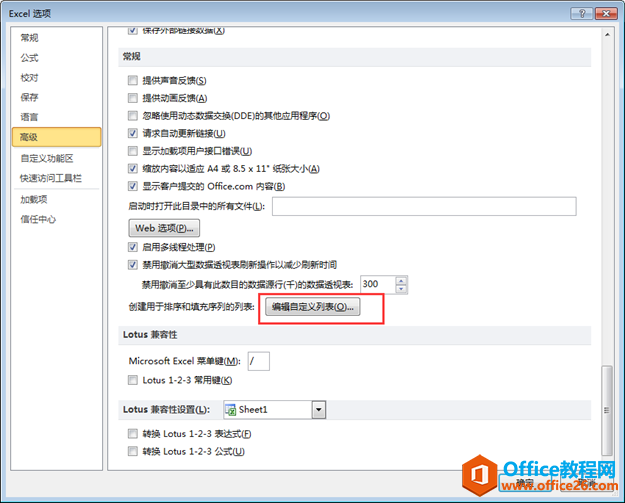Select the 校对 category
This screenshot has height=503, width=625.
pyautogui.click(x=29, y=78)
